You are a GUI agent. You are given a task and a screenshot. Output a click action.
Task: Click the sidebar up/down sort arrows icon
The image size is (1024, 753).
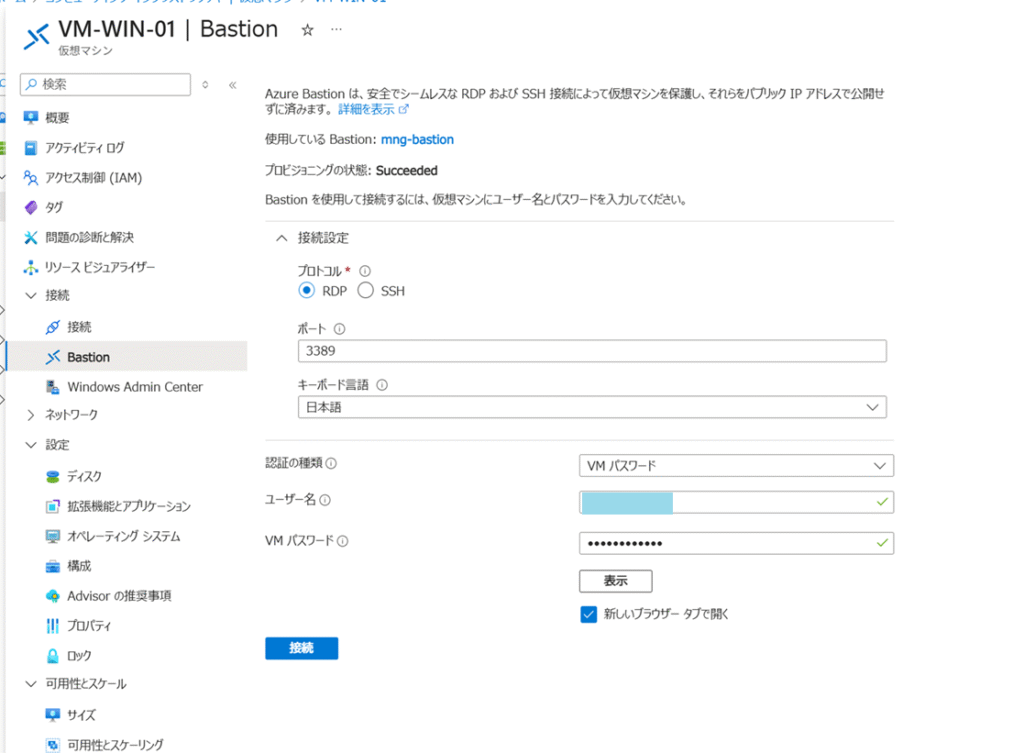[x=205, y=85]
